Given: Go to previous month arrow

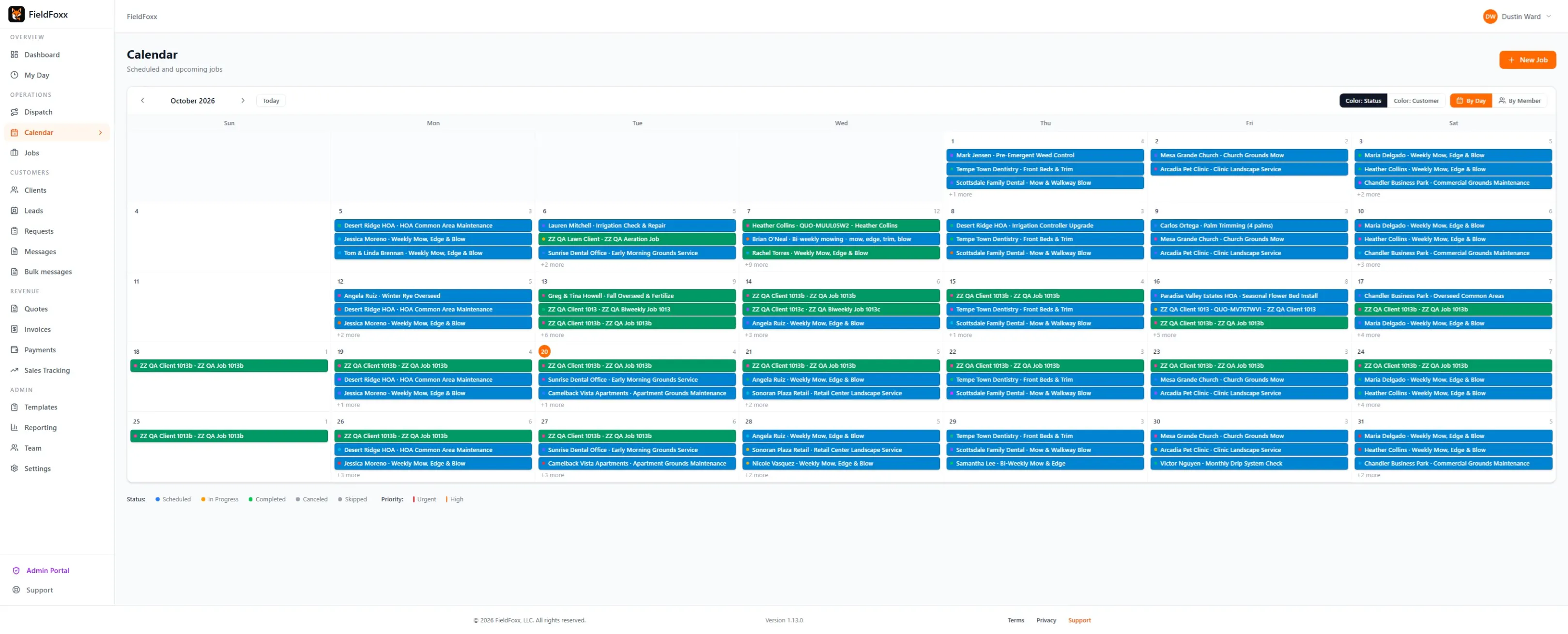Looking at the screenshot, I should (142, 101).
